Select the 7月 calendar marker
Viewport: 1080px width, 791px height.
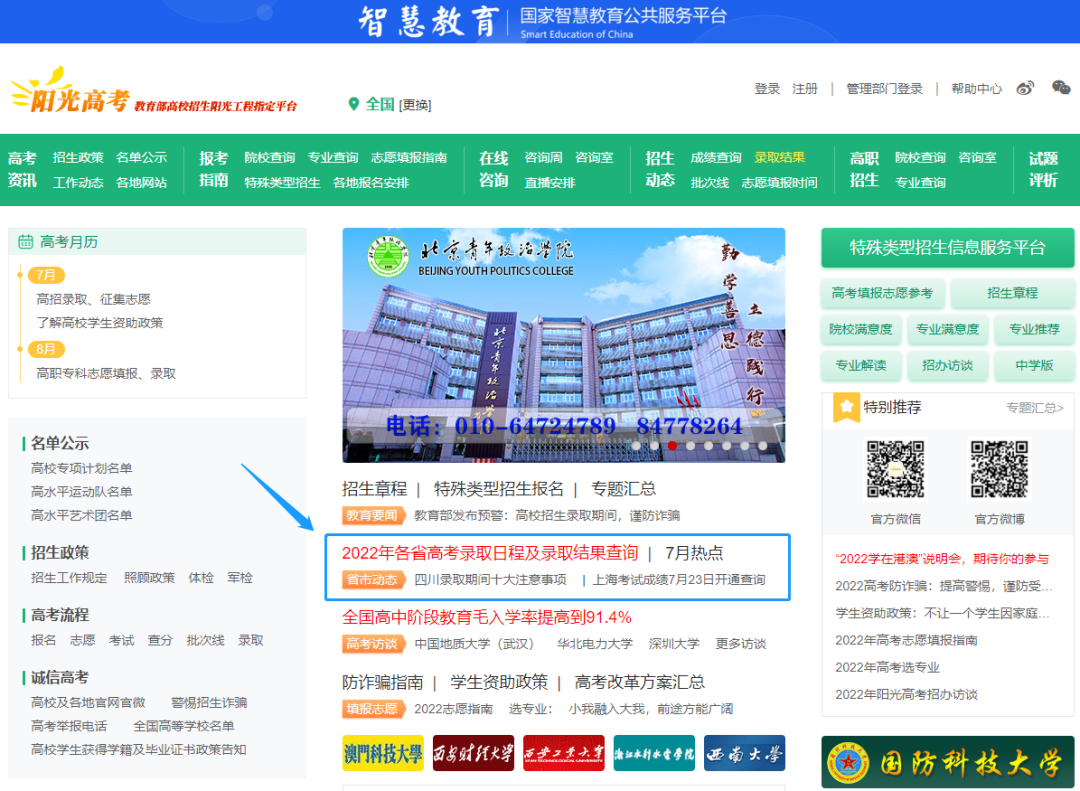tap(46, 275)
